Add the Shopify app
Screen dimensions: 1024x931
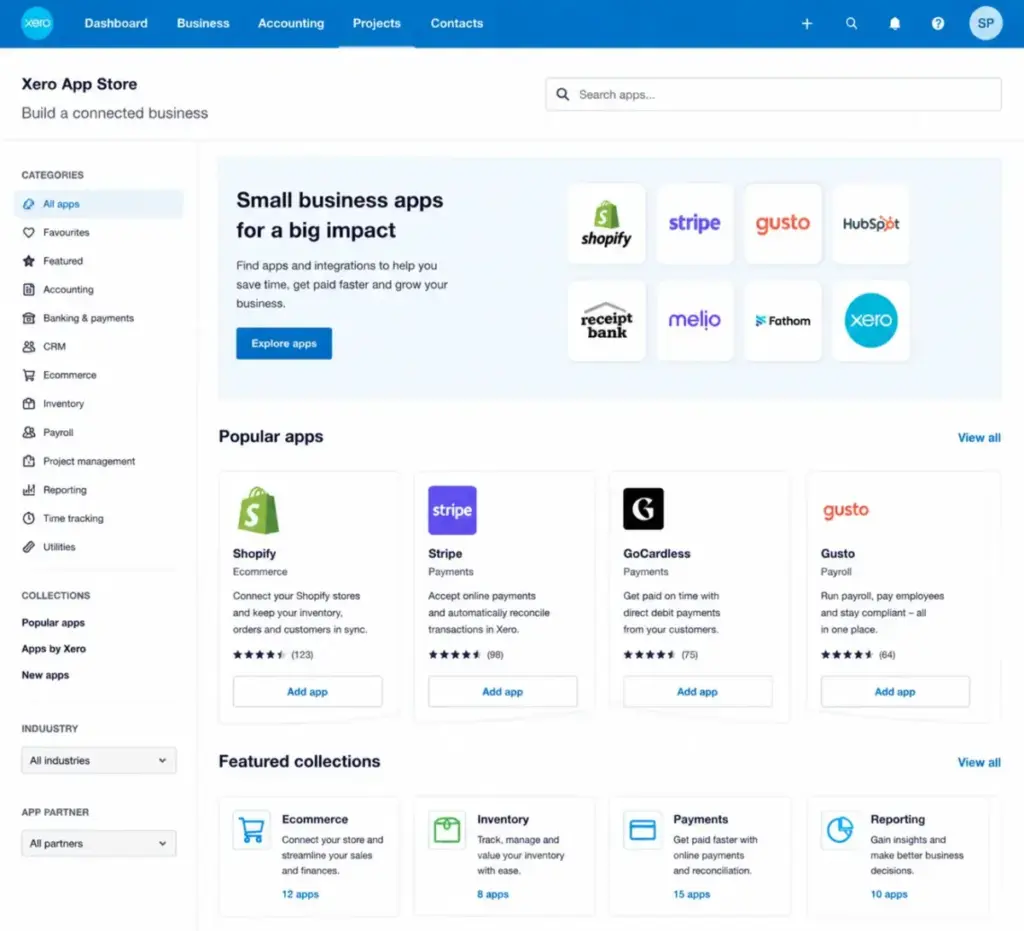(x=307, y=691)
